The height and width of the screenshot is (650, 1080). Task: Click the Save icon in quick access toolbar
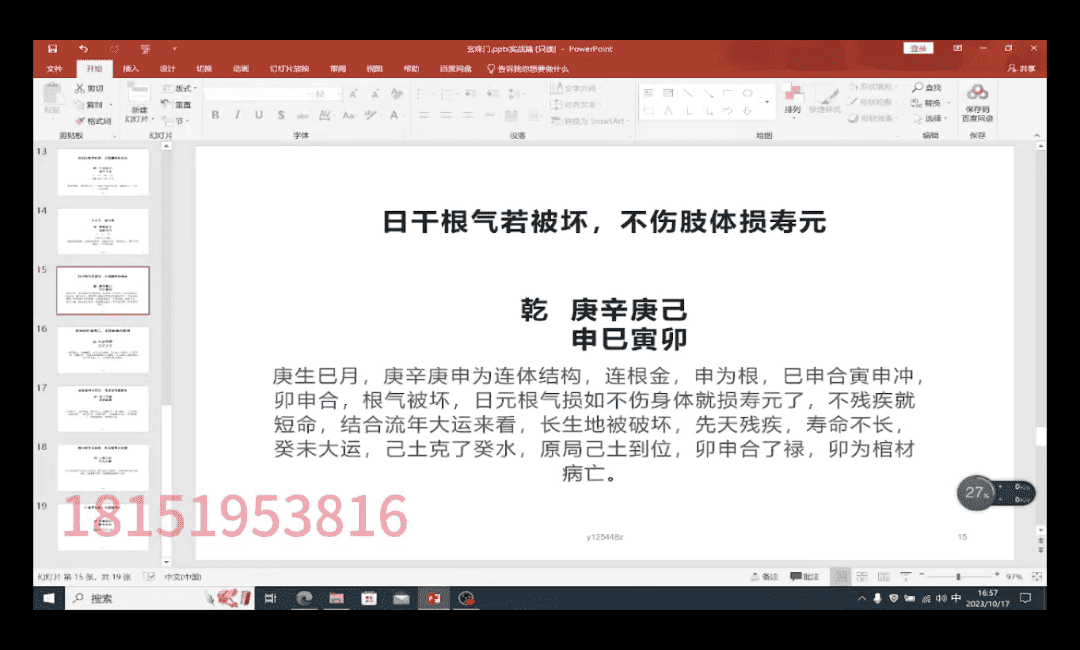coord(53,48)
